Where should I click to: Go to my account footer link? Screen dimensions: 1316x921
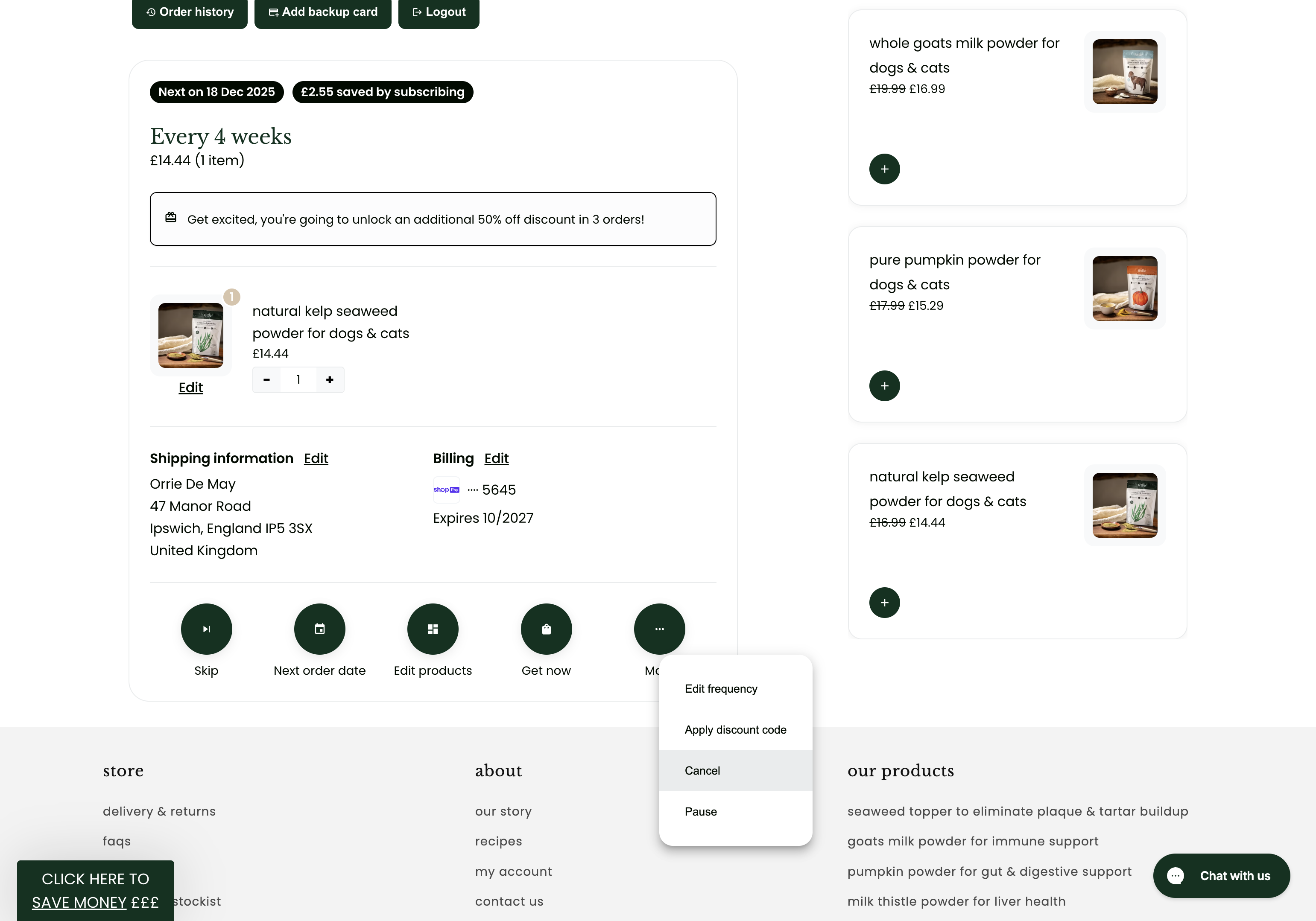click(514, 871)
